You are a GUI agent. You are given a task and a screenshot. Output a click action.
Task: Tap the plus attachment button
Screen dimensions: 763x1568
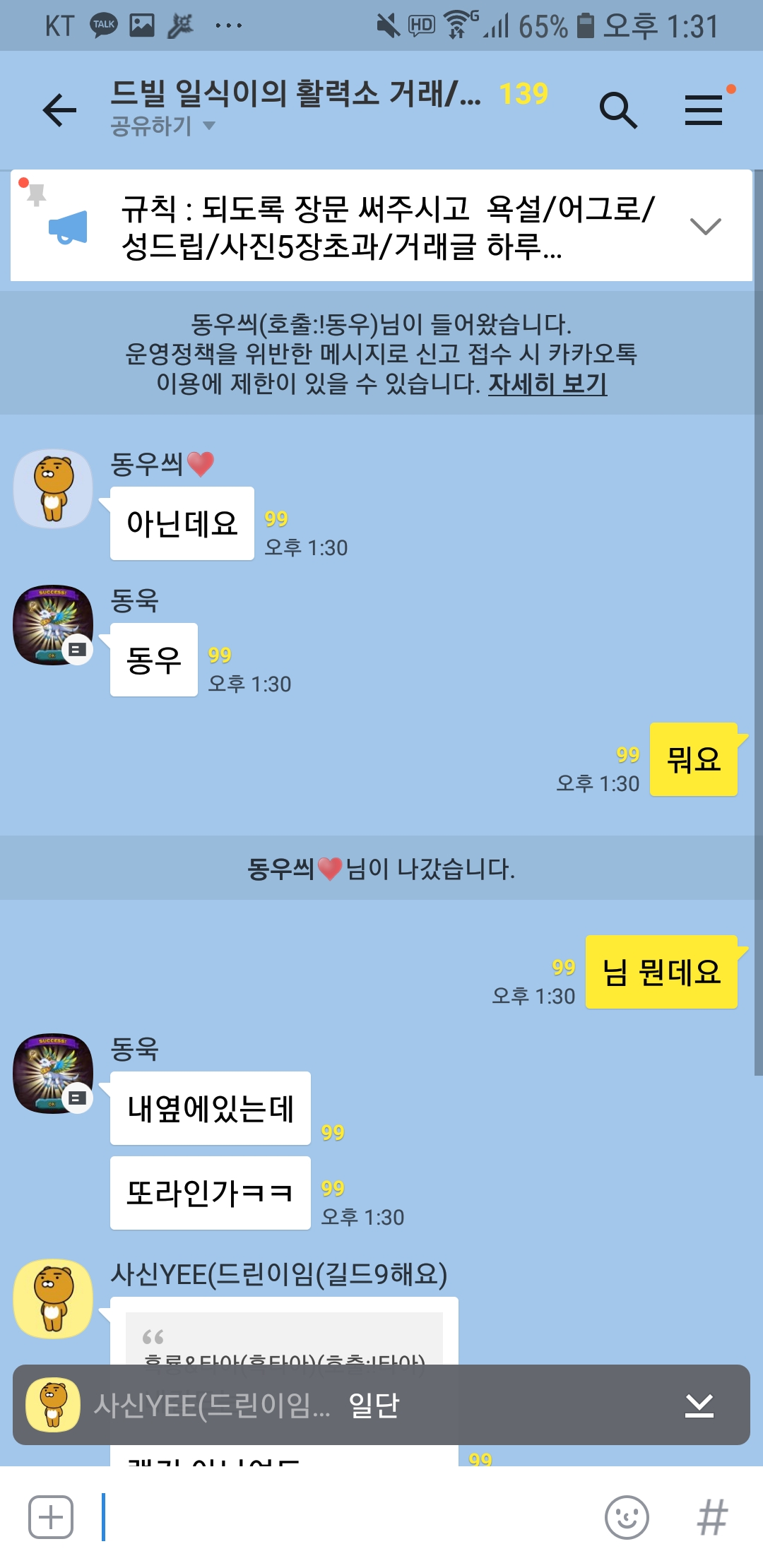click(51, 1516)
